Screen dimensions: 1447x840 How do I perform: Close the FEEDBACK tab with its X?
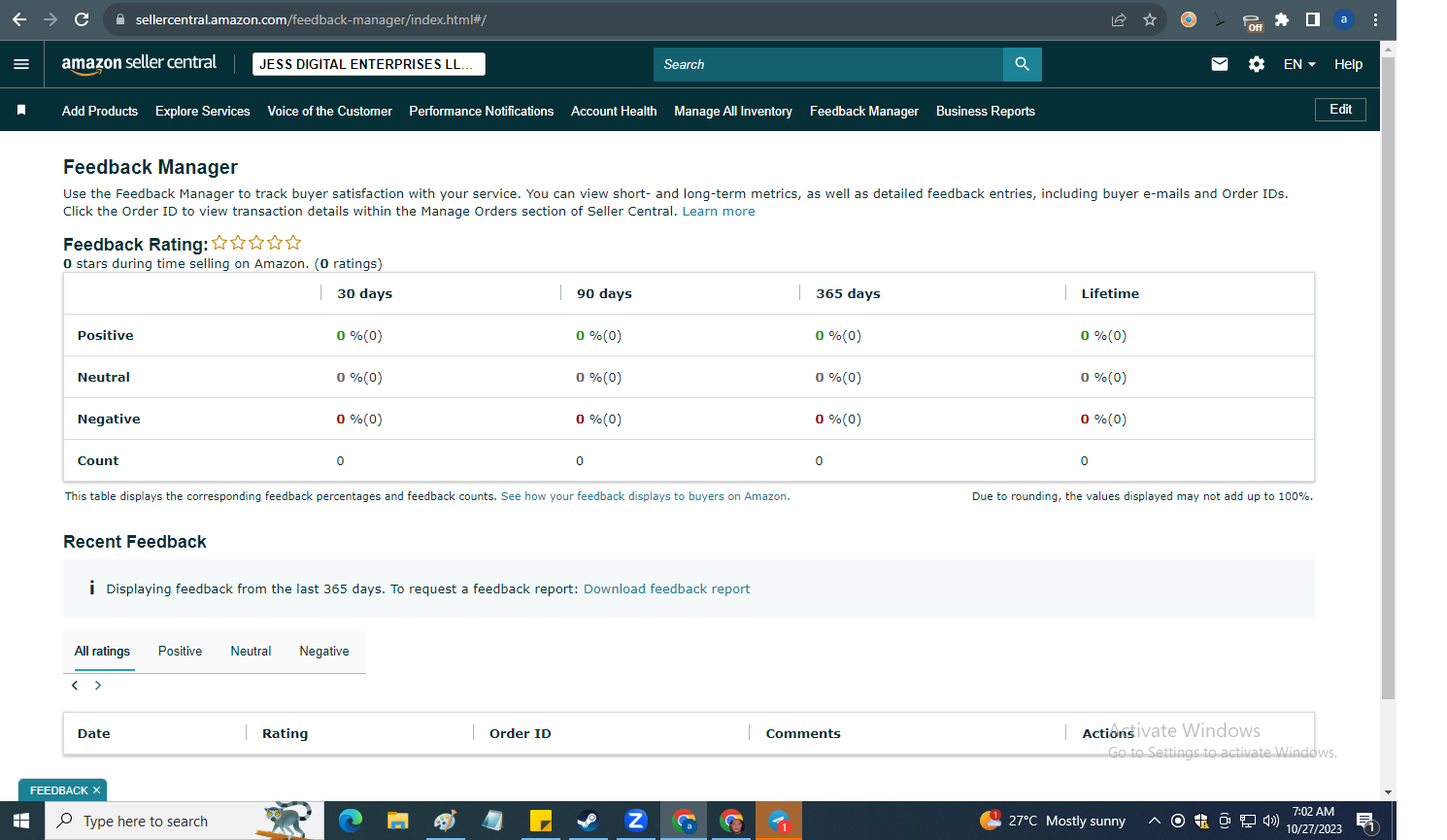point(96,790)
